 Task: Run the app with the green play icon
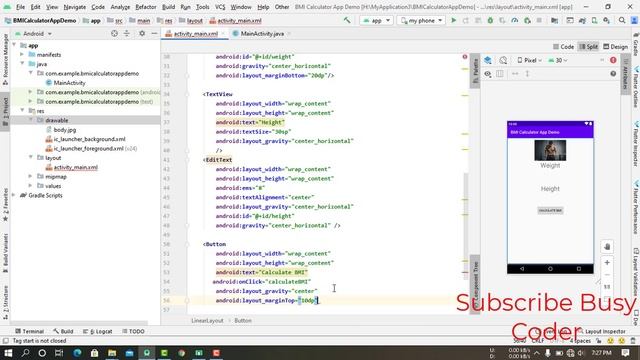click(x=453, y=20)
